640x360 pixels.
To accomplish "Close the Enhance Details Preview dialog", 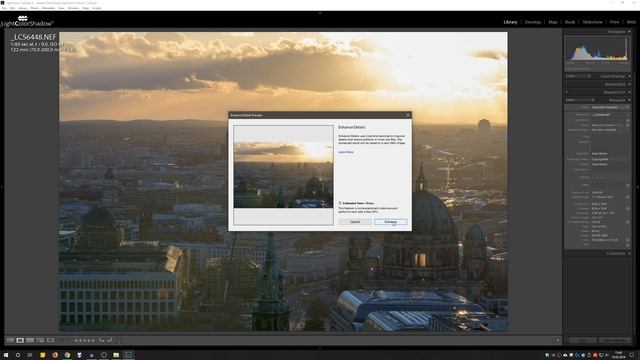I will pyautogui.click(x=408, y=115).
